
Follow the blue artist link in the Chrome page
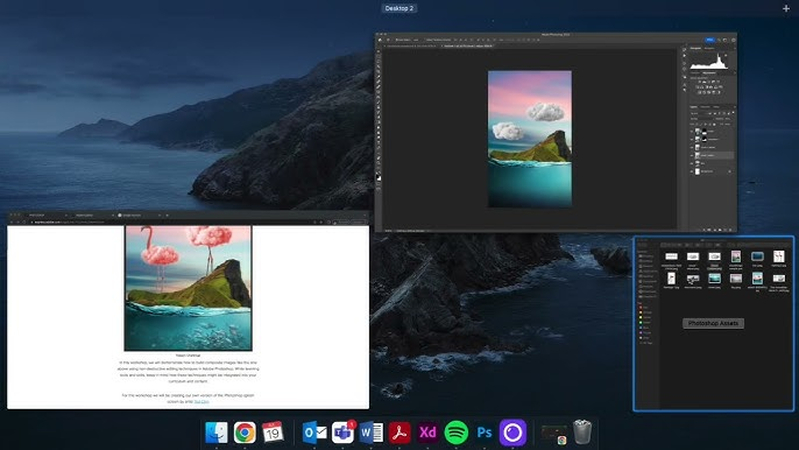pos(202,402)
